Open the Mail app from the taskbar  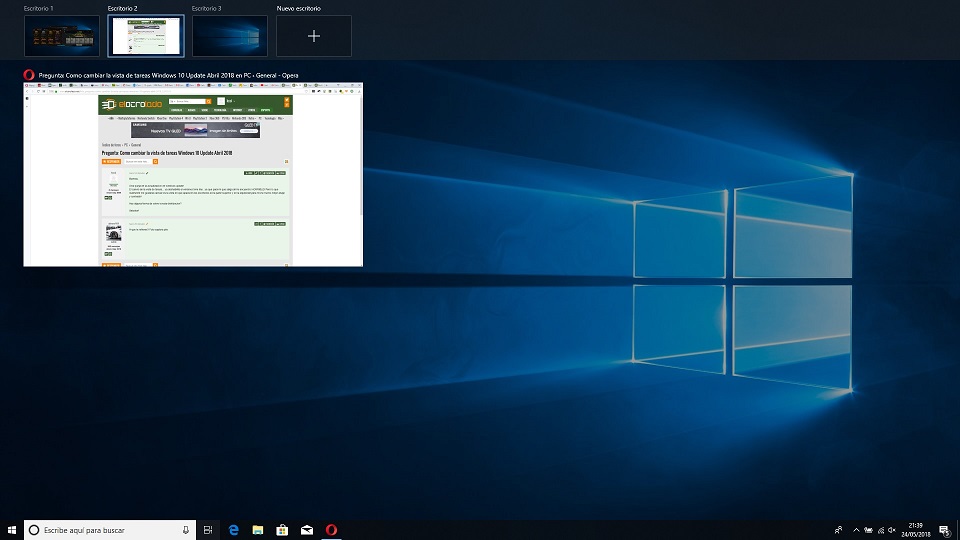306,530
